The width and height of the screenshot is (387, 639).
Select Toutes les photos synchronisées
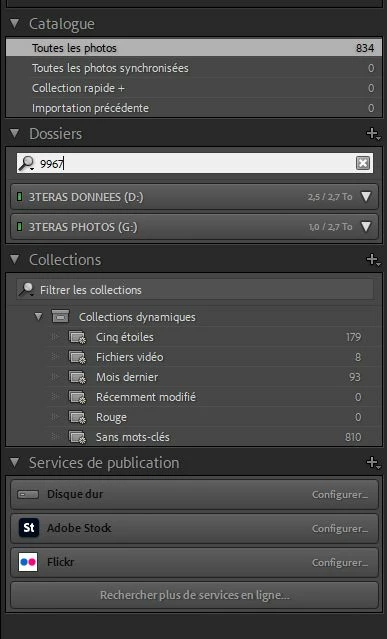[194, 68]
